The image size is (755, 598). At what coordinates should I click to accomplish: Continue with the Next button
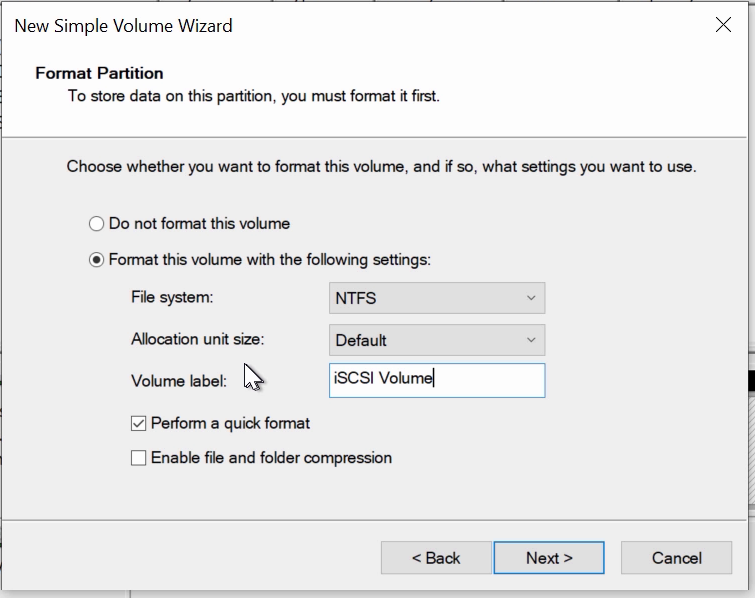(549, 558)
